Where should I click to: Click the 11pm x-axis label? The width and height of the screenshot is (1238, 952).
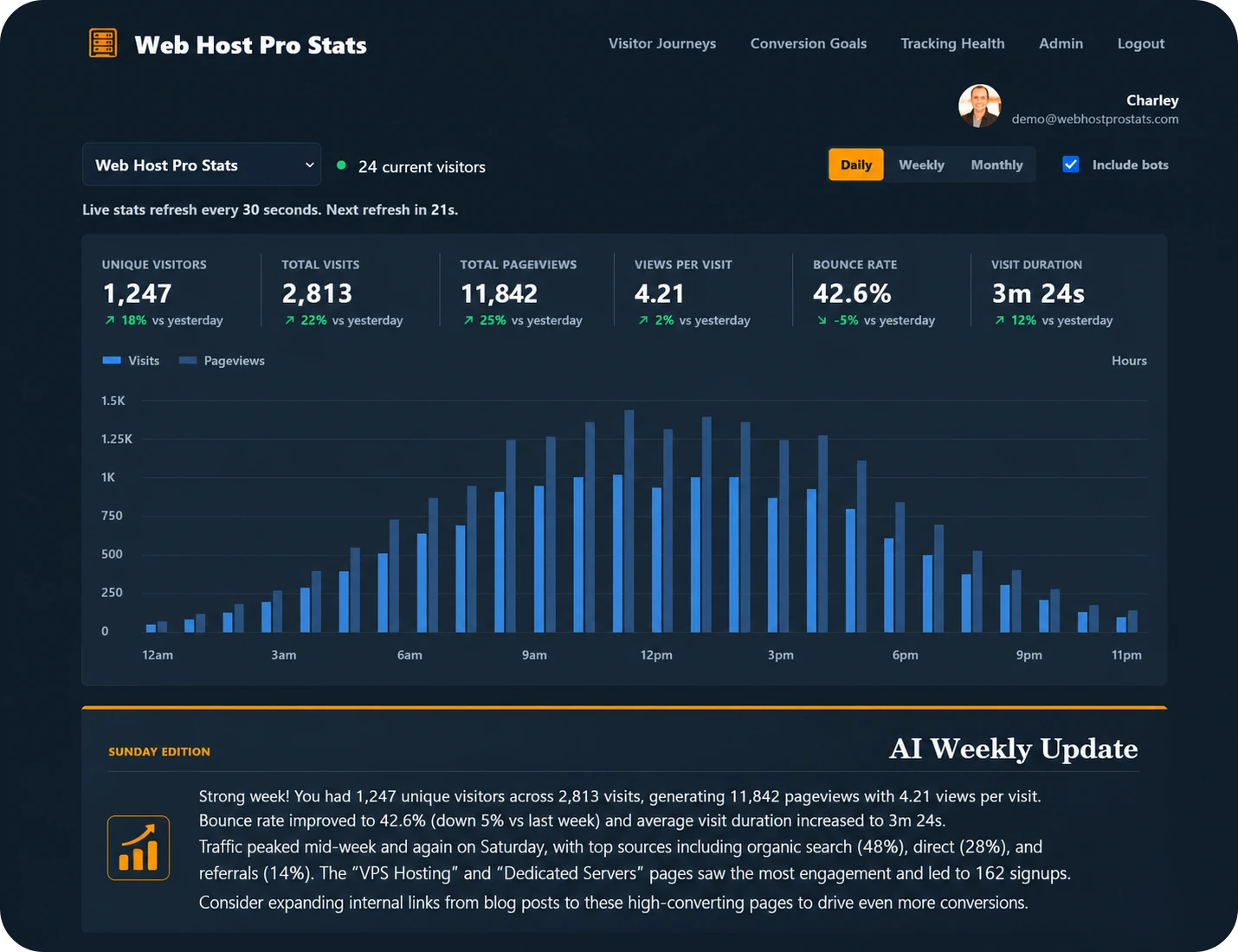[1126, 655]
